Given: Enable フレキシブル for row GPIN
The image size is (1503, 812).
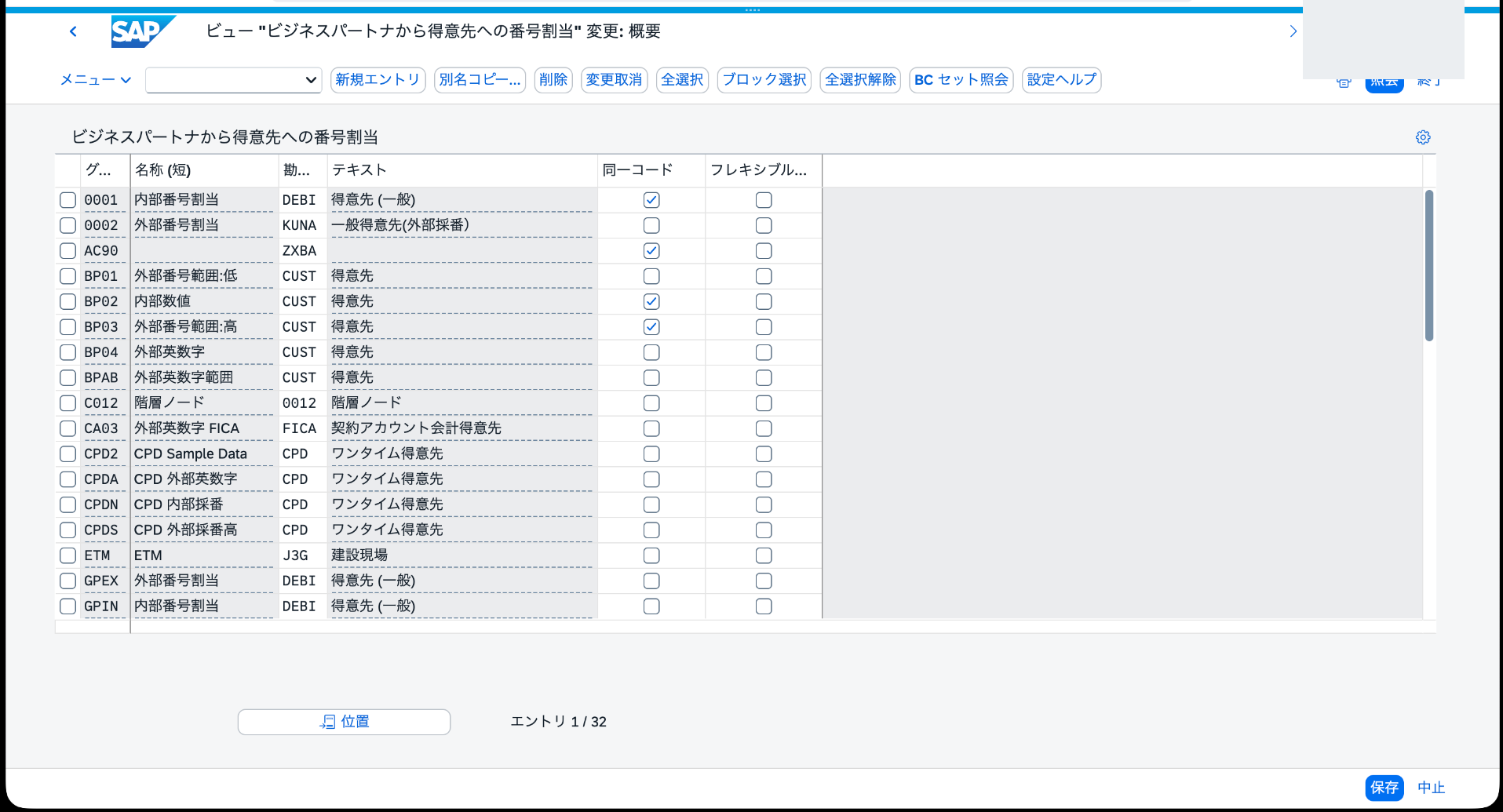Looking at the screenshot, I should [764, 606].
